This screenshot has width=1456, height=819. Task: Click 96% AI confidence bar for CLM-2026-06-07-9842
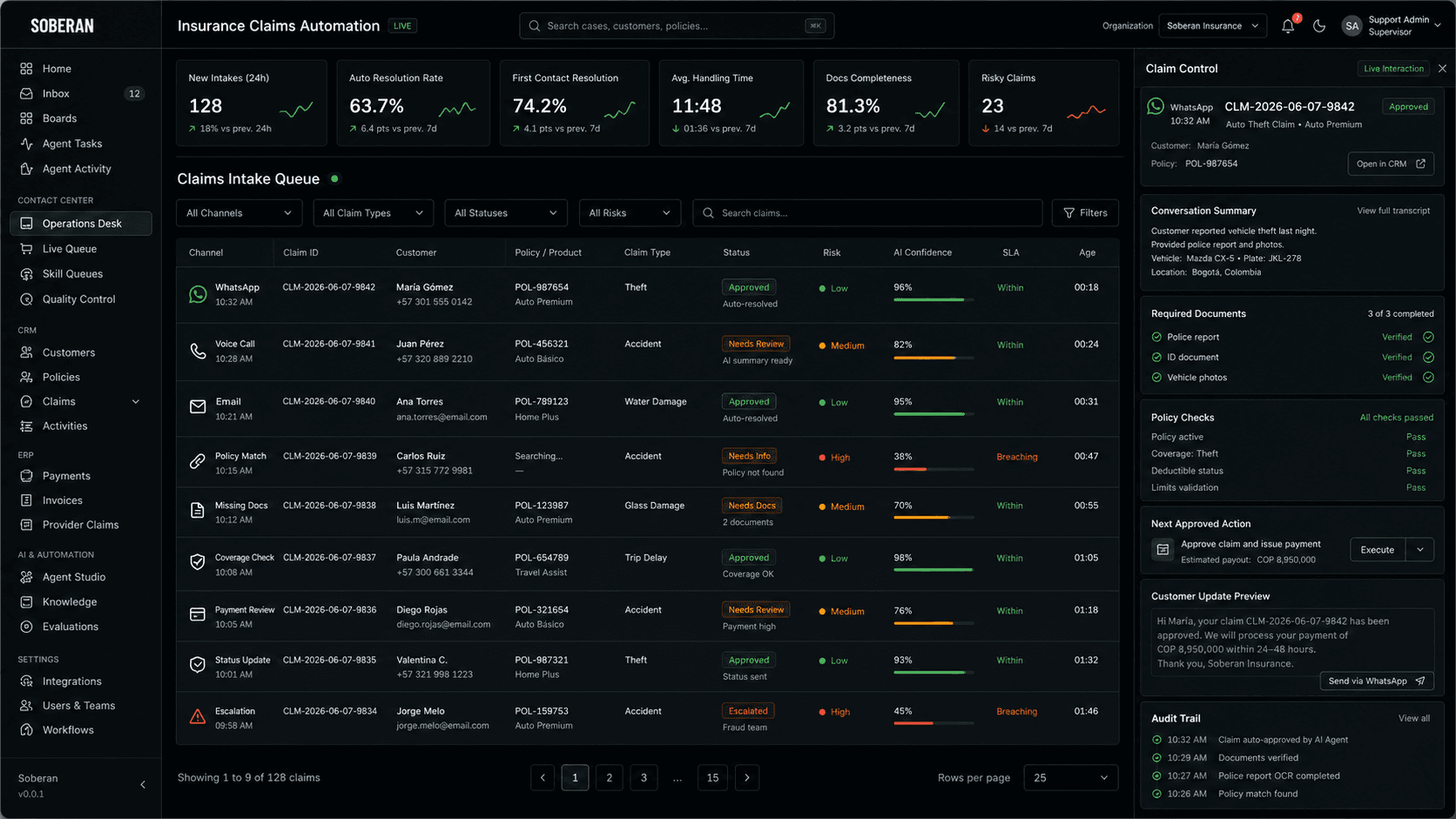[x=933, y=300]
